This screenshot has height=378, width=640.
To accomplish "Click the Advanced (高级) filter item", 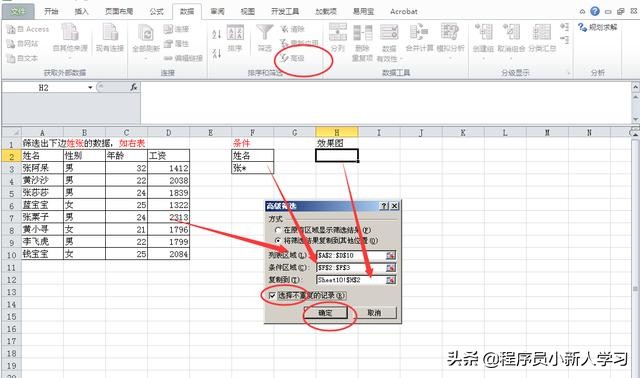I will [292, 58].
